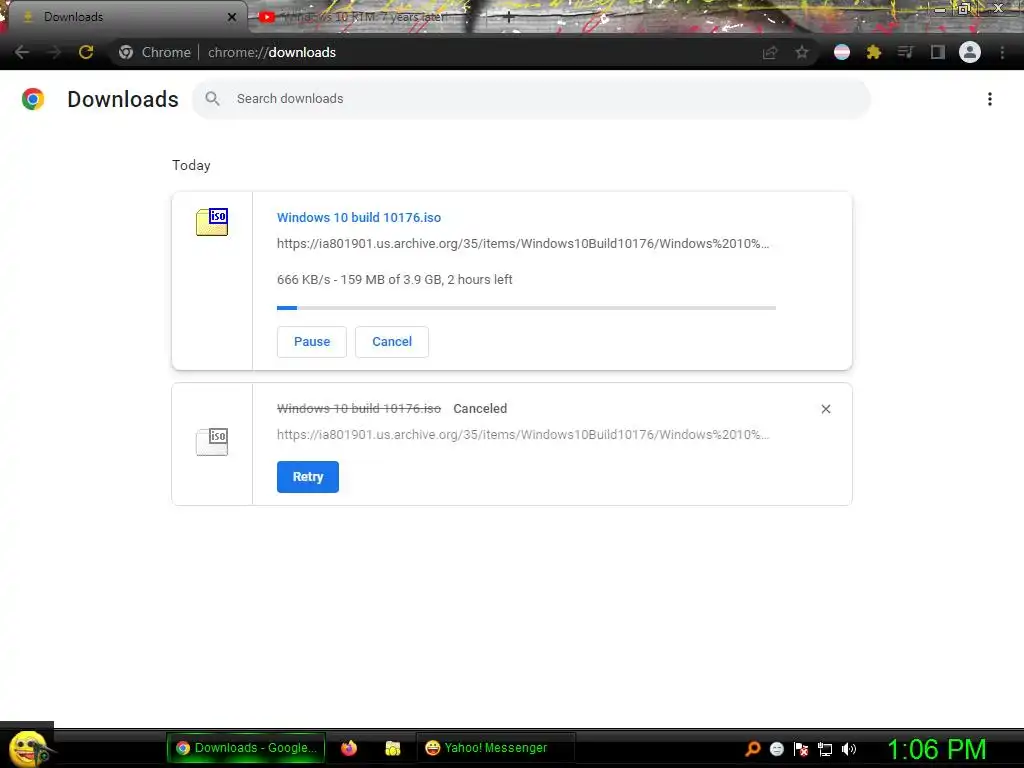Open a new tab with plus button
Image resolution: width=1024 pixels, height=768 pixels.
tap(509, 18)
